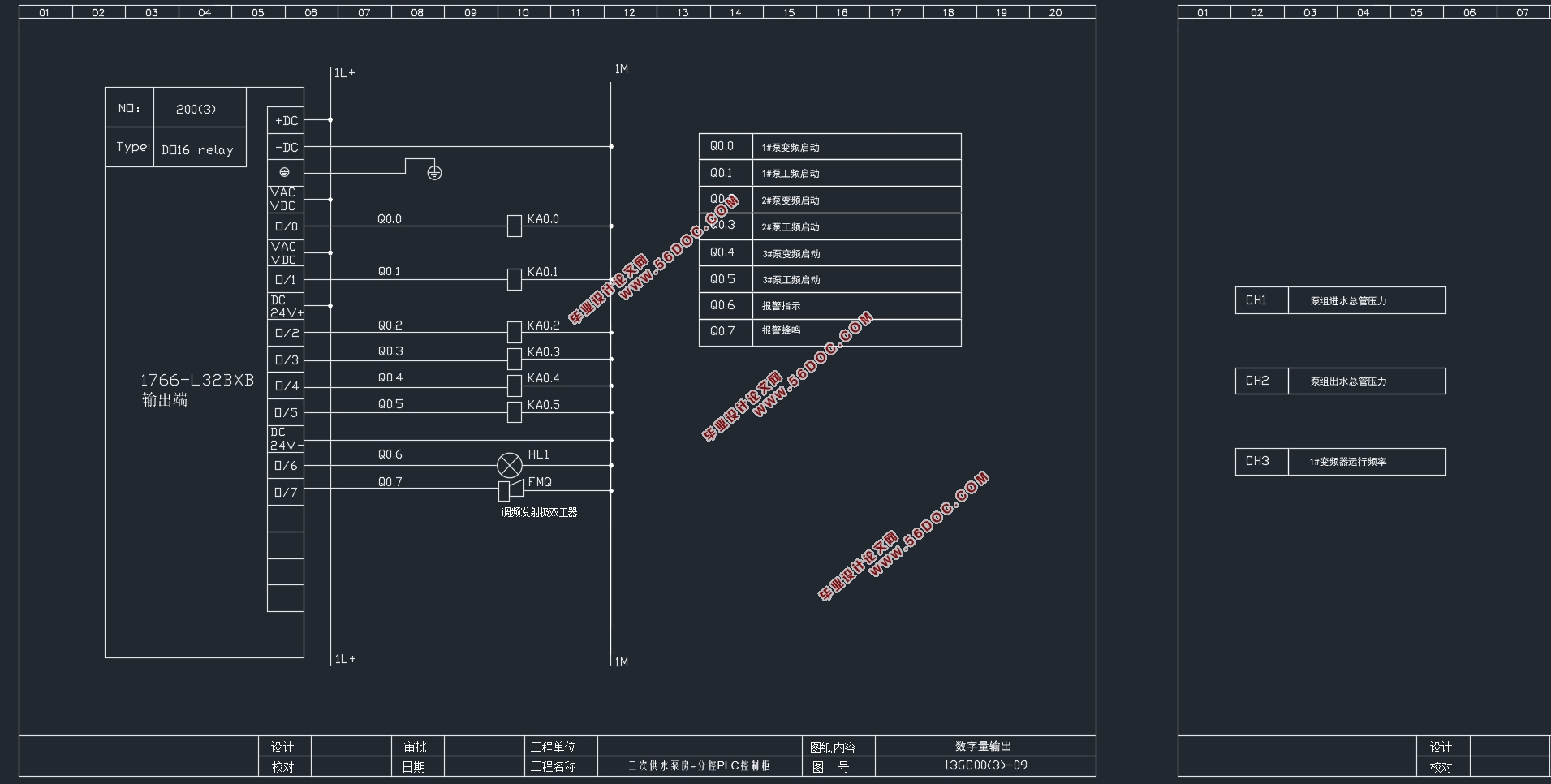Select the +DC terminal on the PLC
Screen dimensions: 1551x784
[x=286, y=121]
